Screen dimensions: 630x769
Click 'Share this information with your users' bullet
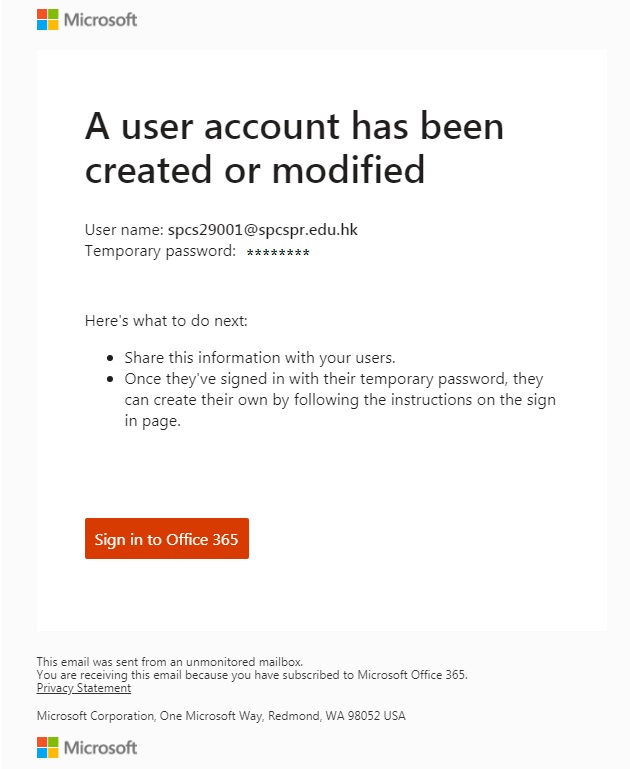coord(260,358)
